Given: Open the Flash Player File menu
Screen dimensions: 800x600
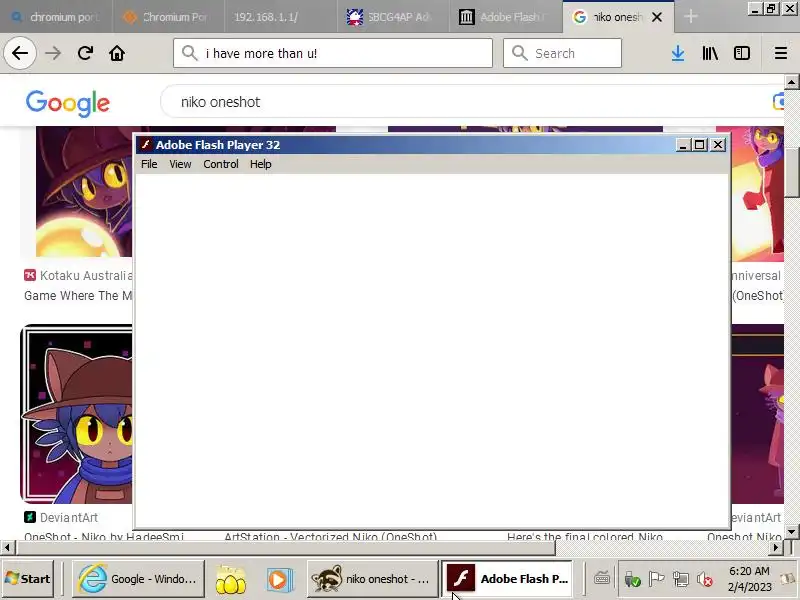Looking at the screenshot, I should click(149, 164).
